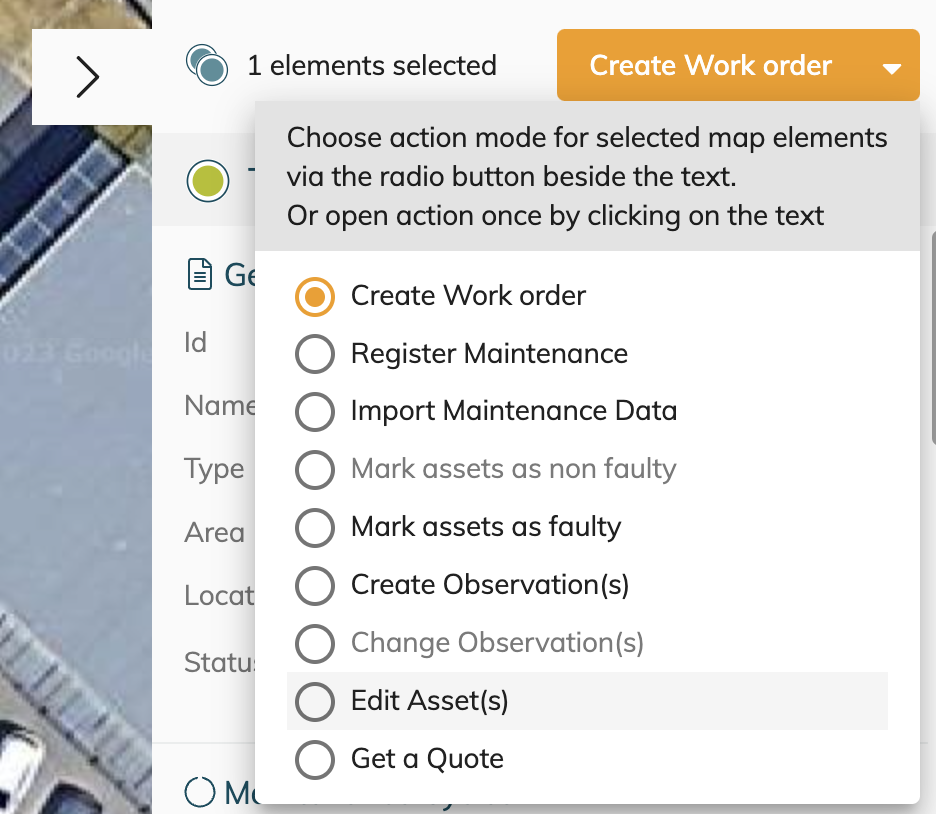Viewport: 936px width, 814px height.
Task: Choose the Mark assets as faulty radio button
Action: 315,528
